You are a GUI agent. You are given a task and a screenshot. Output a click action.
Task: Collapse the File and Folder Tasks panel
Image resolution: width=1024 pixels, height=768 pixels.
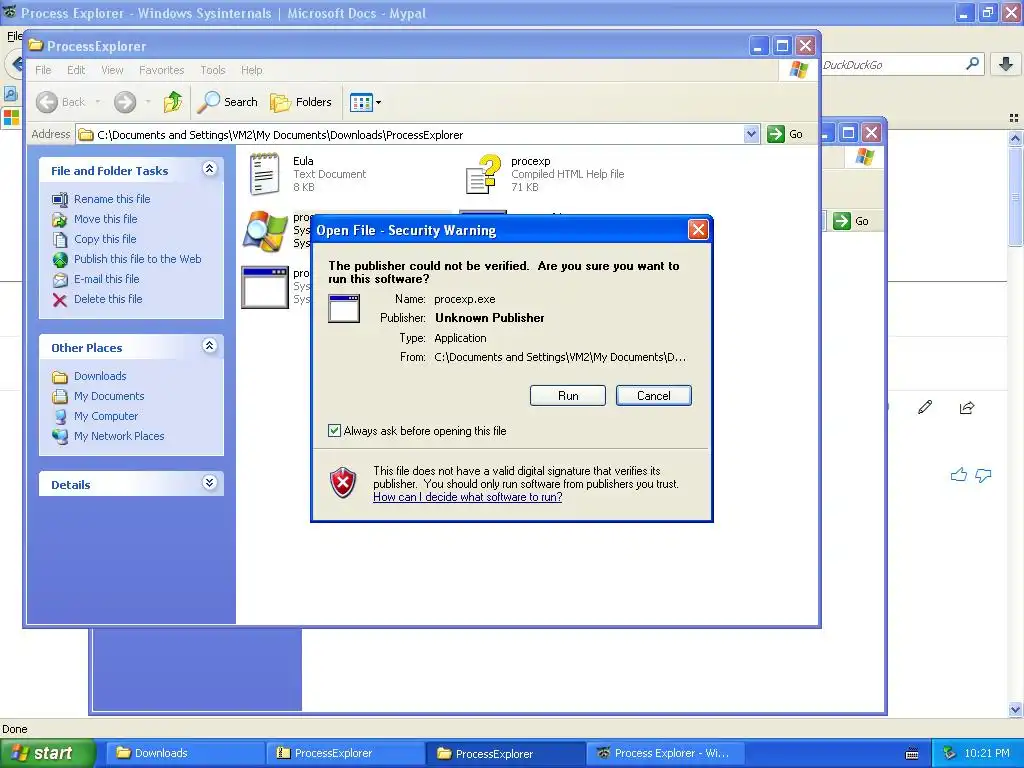209,169
